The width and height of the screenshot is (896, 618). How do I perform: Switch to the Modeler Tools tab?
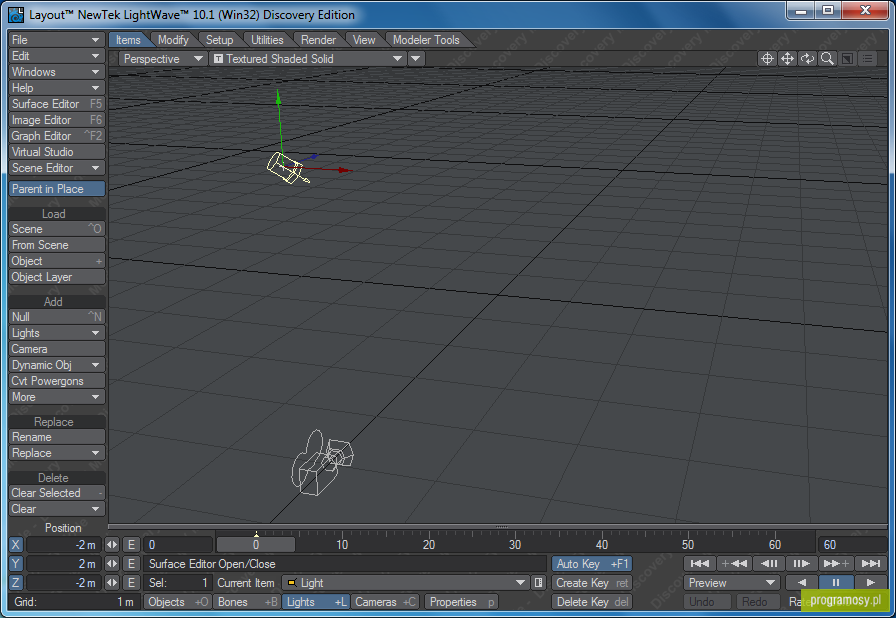tap(426, 39)
